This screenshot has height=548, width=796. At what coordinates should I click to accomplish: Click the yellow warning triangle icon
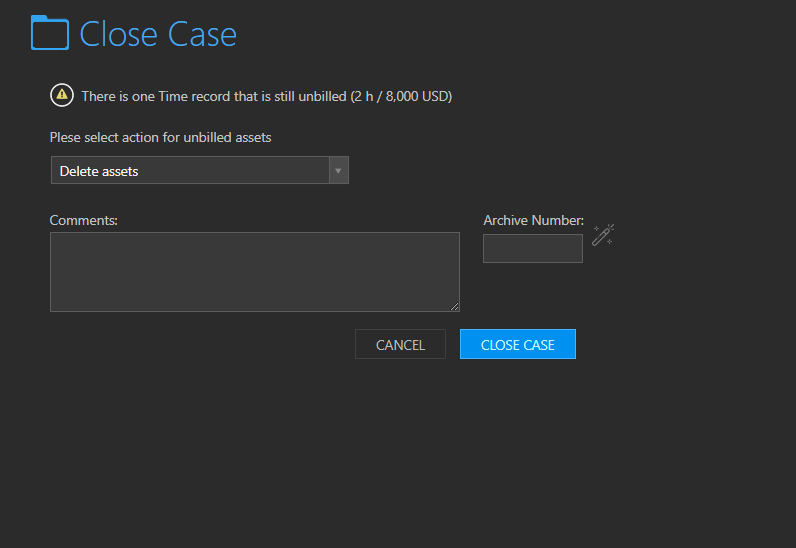[x=62, y=95]
